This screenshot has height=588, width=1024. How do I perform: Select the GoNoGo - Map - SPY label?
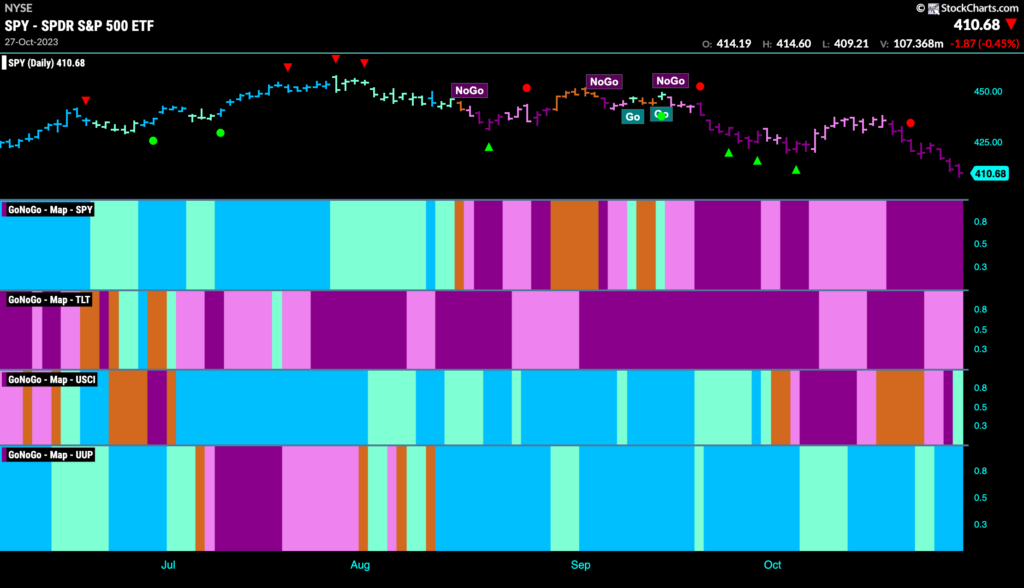point(50,210)
